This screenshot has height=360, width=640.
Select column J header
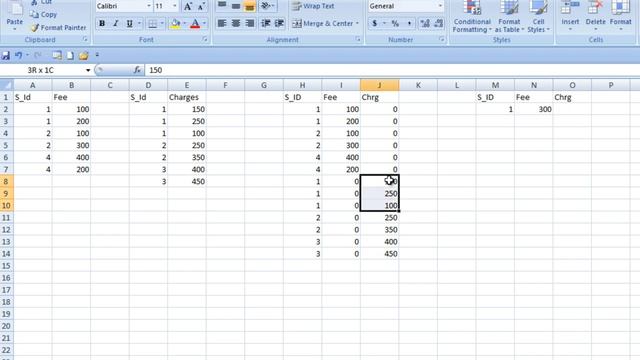tap(380, 85)
